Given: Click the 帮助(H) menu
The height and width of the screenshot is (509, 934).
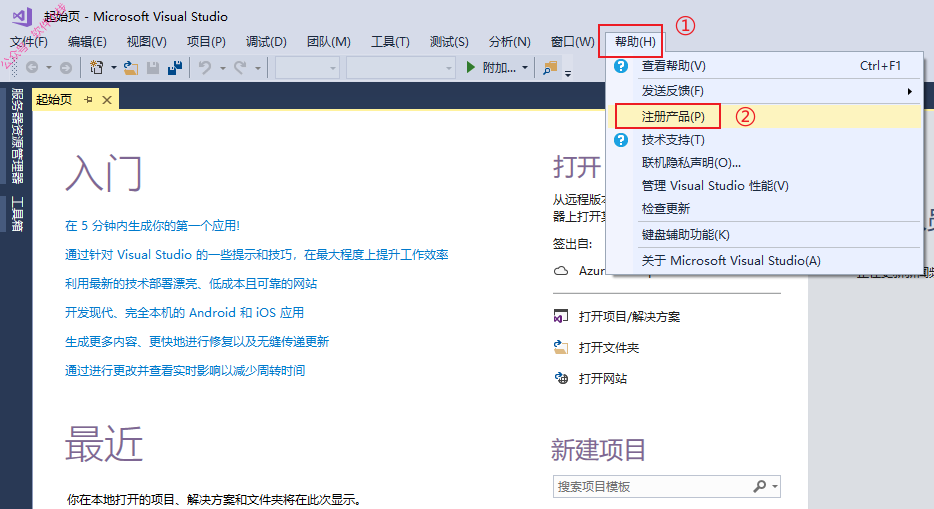Looking at the screenshot, I should click(635, 42).
